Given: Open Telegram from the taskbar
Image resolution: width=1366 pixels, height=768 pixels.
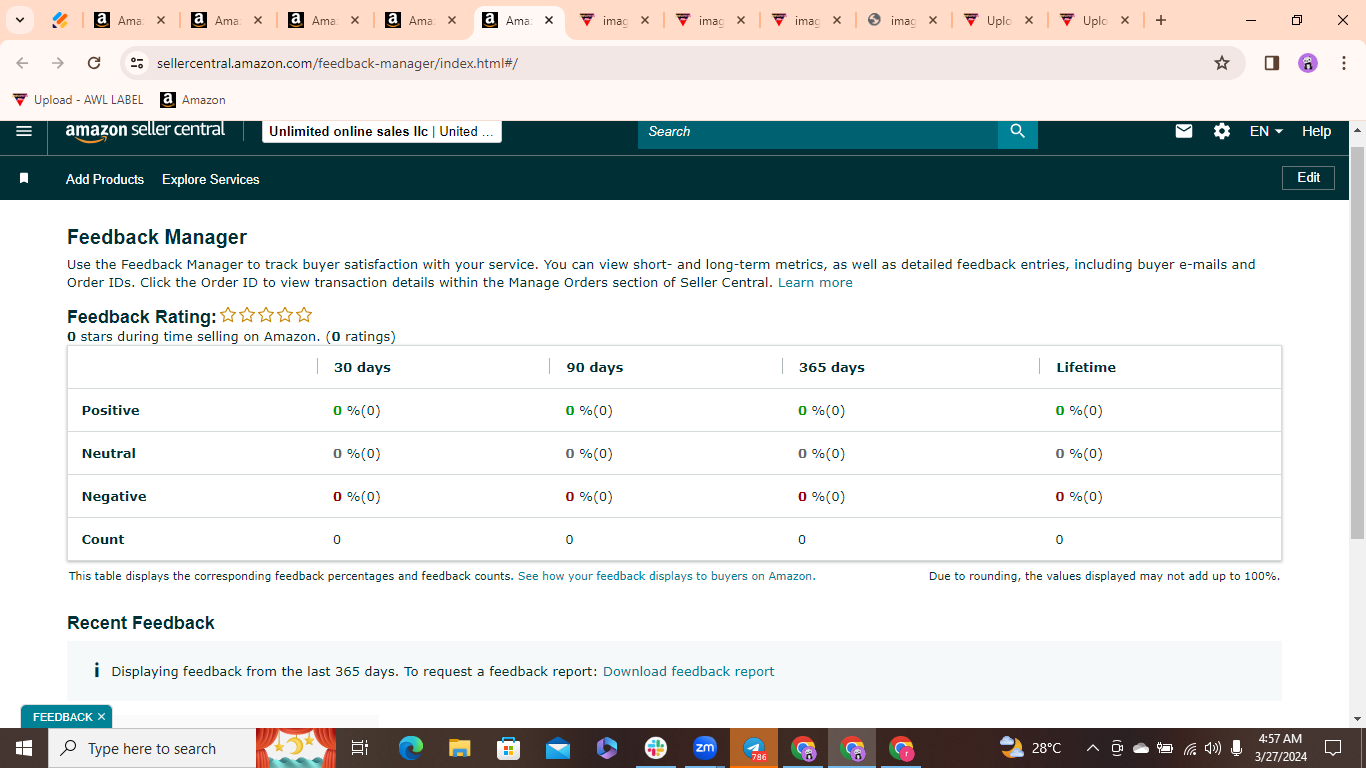Looking at the screenshot, I should click(x=754, y=748).
